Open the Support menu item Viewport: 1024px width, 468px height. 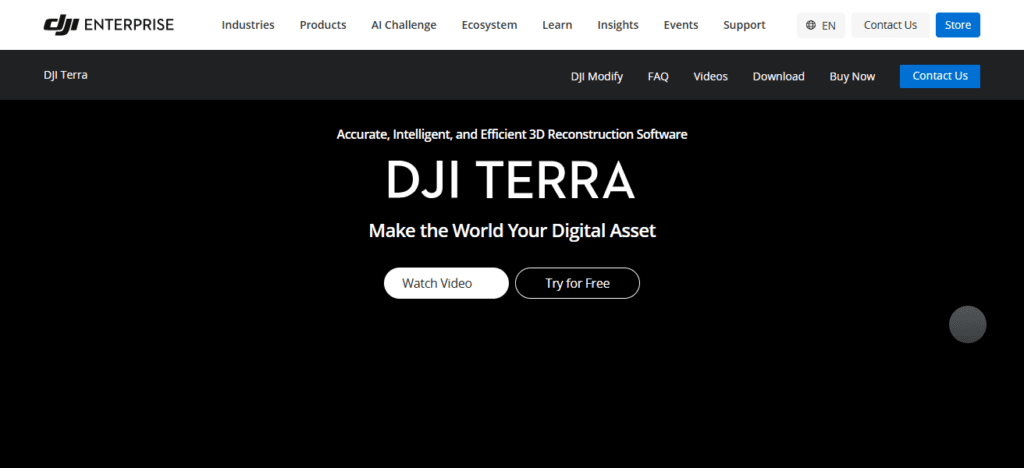pos(744,25)
